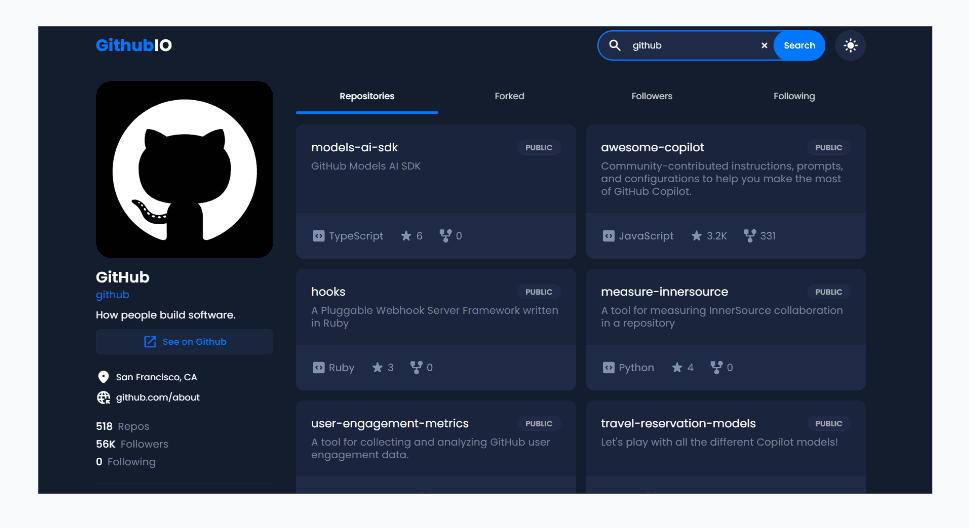
Task: Open the travel-reservation-models repository
Action: (x=679, y=424)
